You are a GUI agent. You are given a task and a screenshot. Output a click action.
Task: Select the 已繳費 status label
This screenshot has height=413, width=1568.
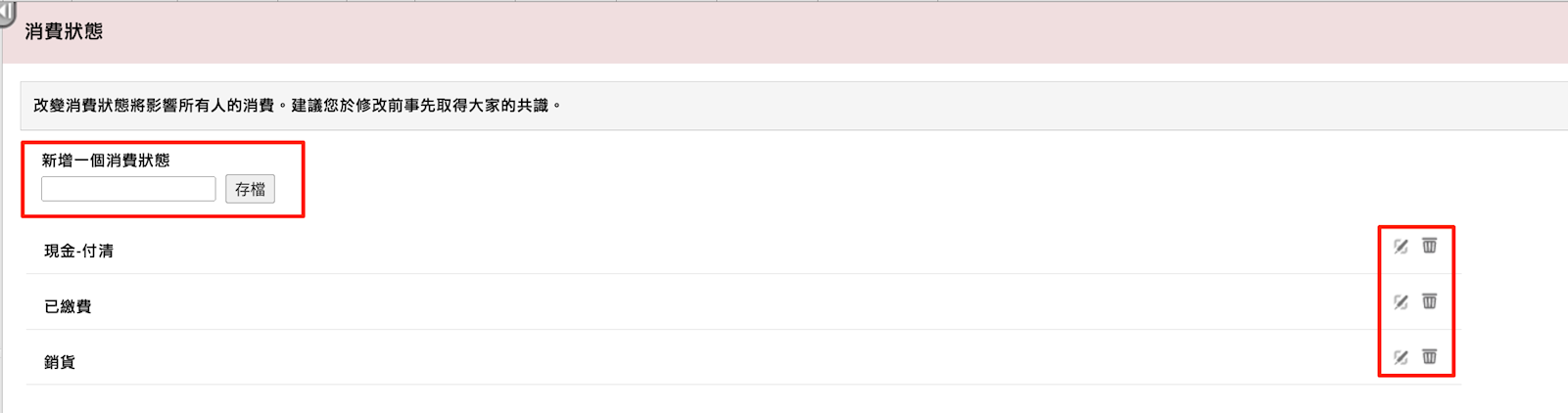[68, 306]
